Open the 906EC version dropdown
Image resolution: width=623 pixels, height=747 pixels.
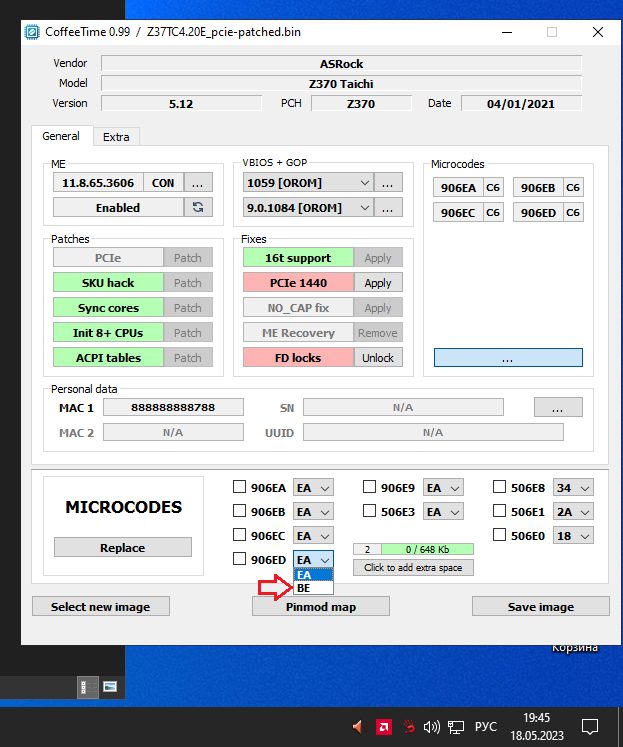[313, 536]
